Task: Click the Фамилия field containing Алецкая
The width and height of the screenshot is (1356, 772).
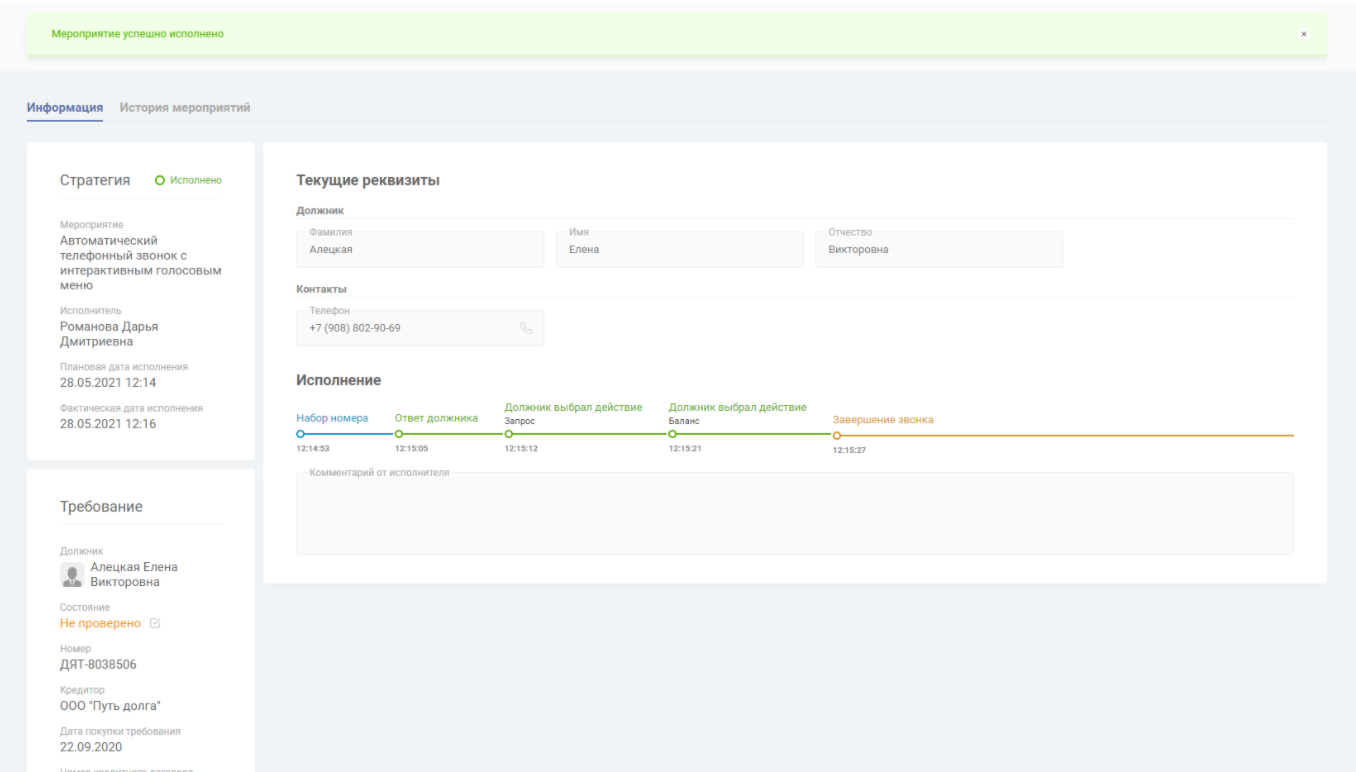Action: coord(420,250)
